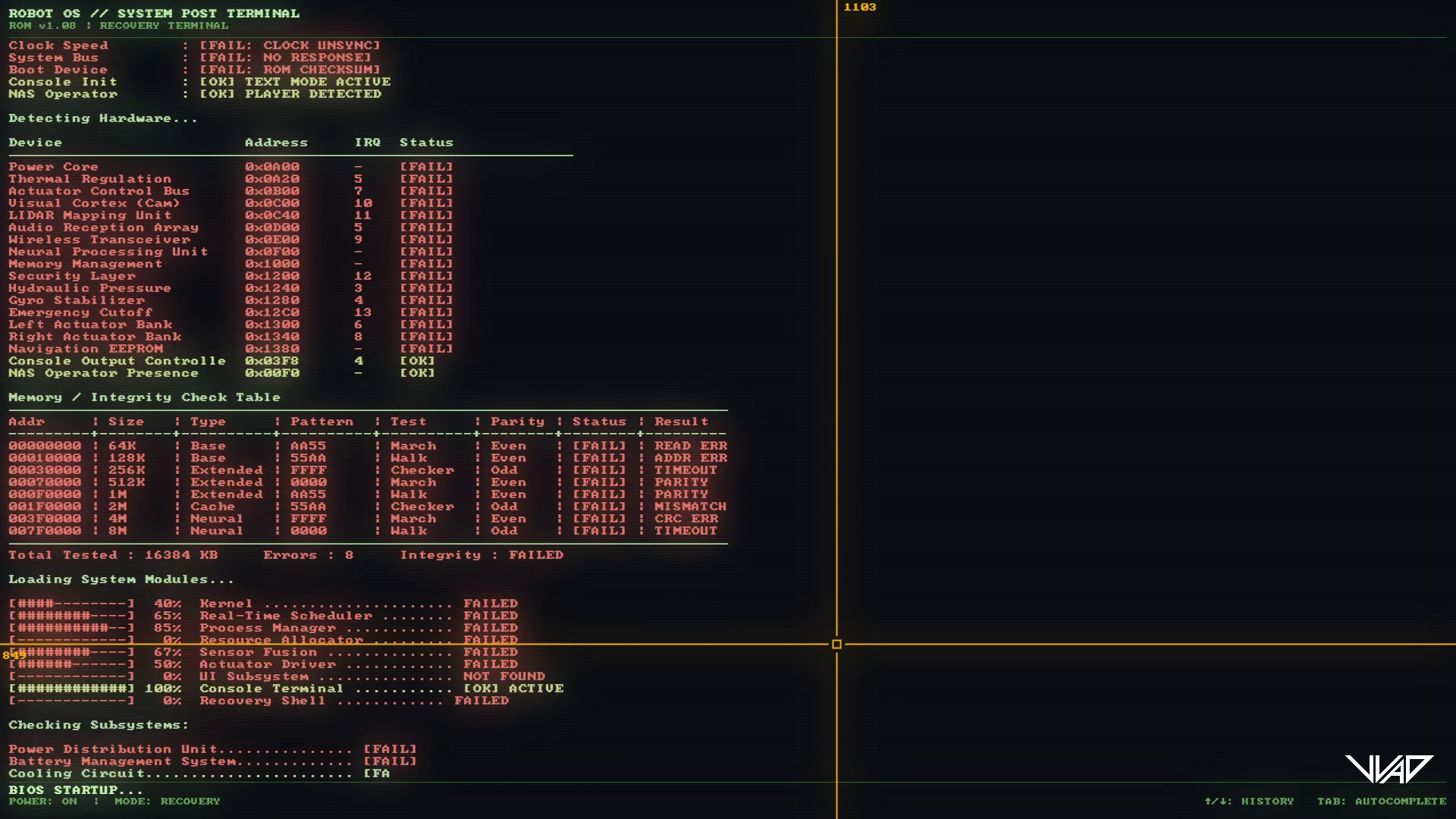
Task: Click the 'Integrity : FAILED' summary text
Action: coord(482,555)
